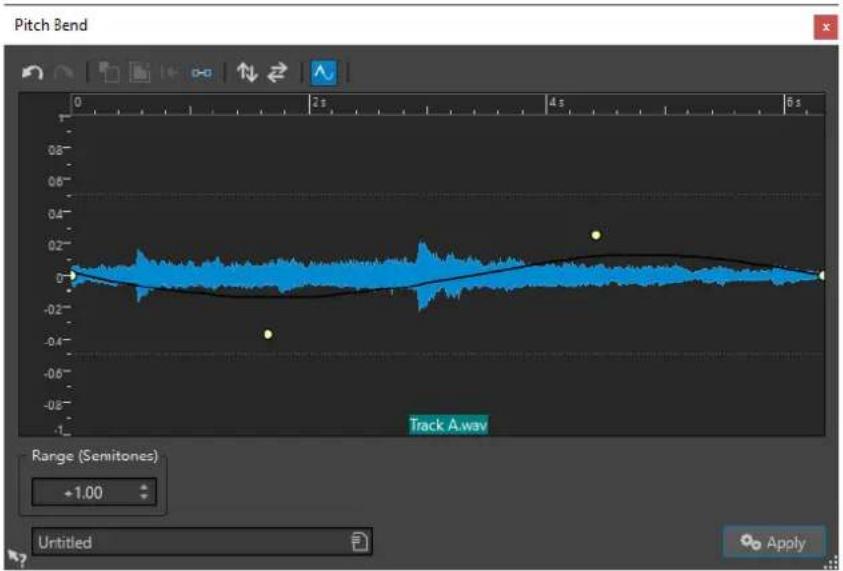Screen dimensions: 843x571
Task: Click the Paste envelope icon
Action: (140, 73)
